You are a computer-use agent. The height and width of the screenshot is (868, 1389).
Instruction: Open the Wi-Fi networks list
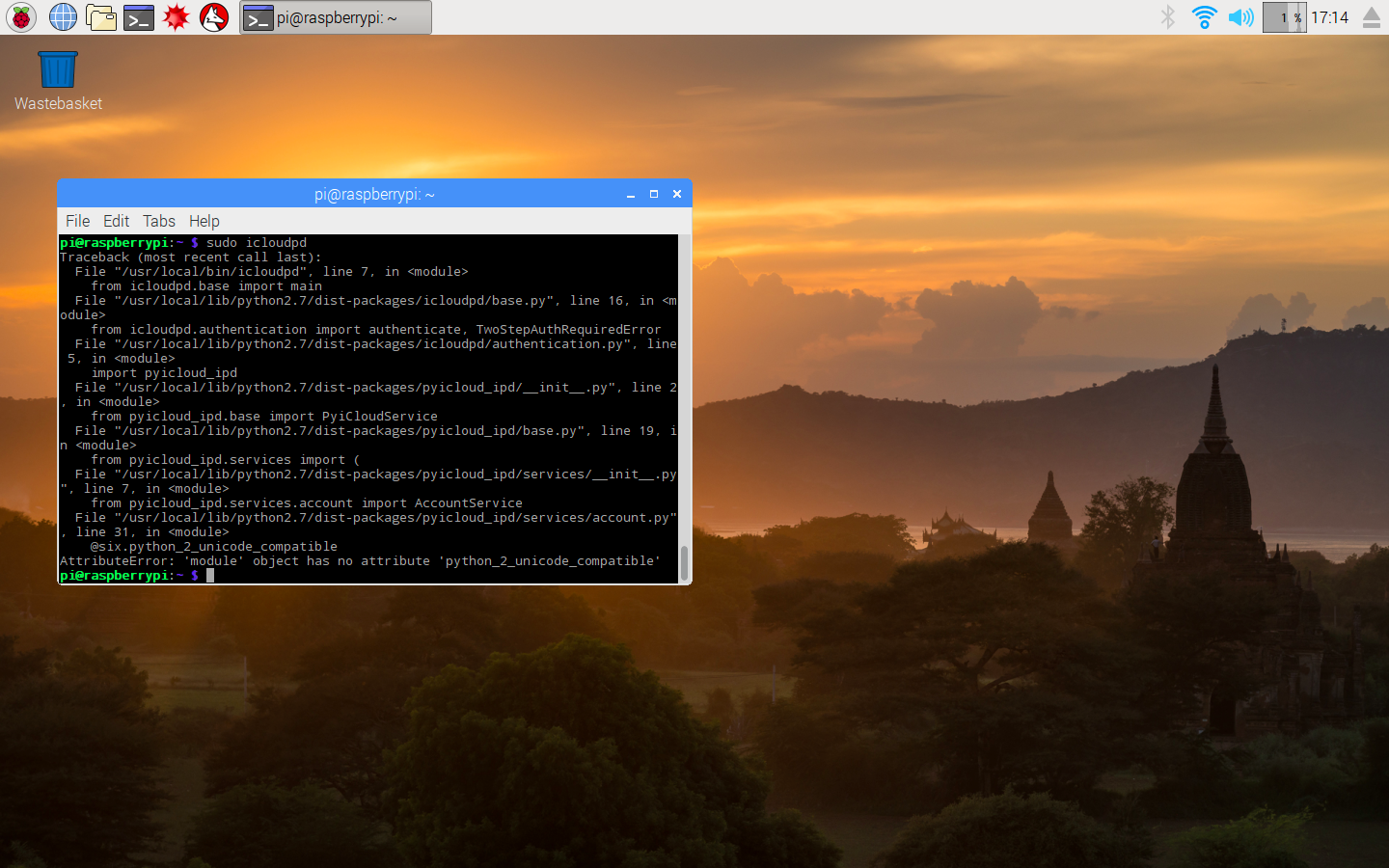[1204, 16]
